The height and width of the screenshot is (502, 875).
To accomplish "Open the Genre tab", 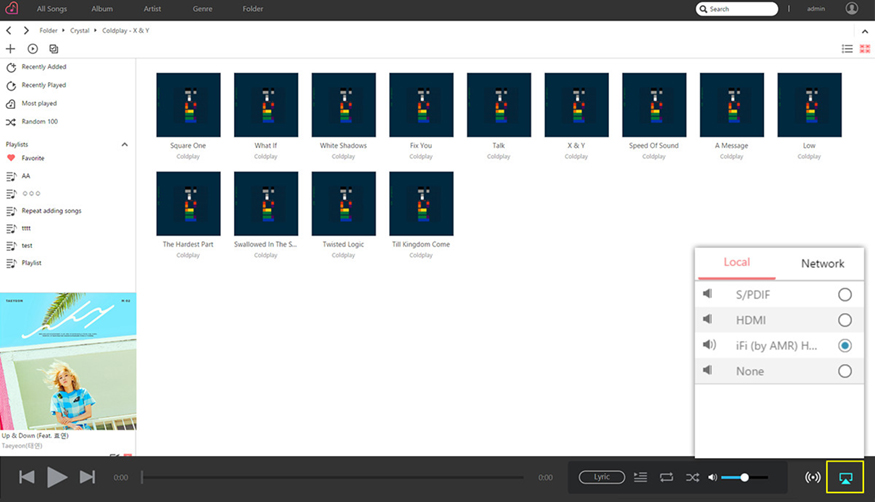I will pos(203,9).
